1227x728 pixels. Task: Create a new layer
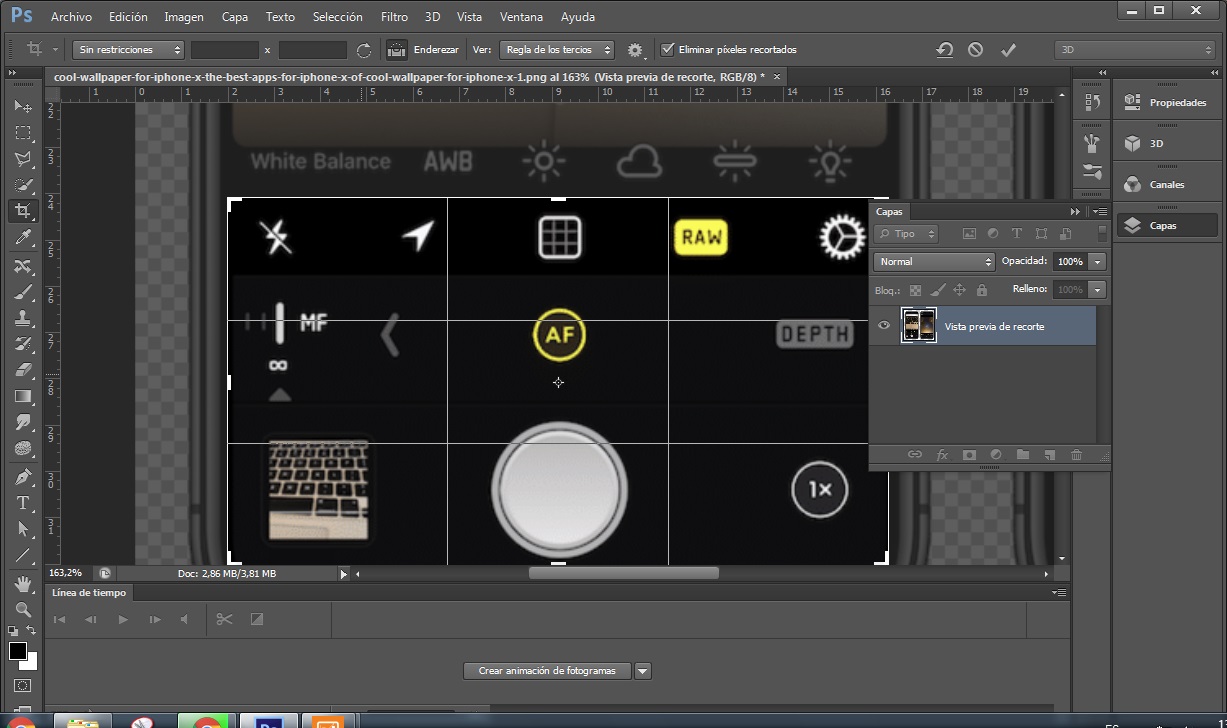(1049, 454)
